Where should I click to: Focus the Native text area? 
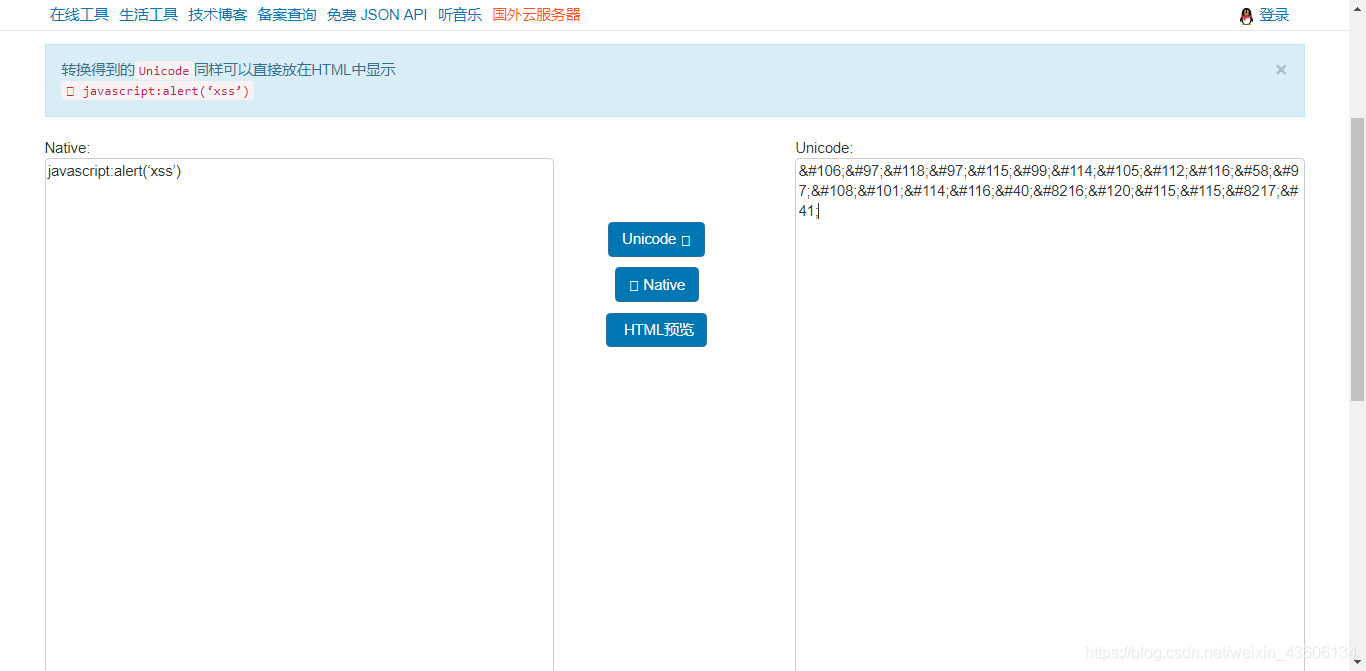pos(299,414)
